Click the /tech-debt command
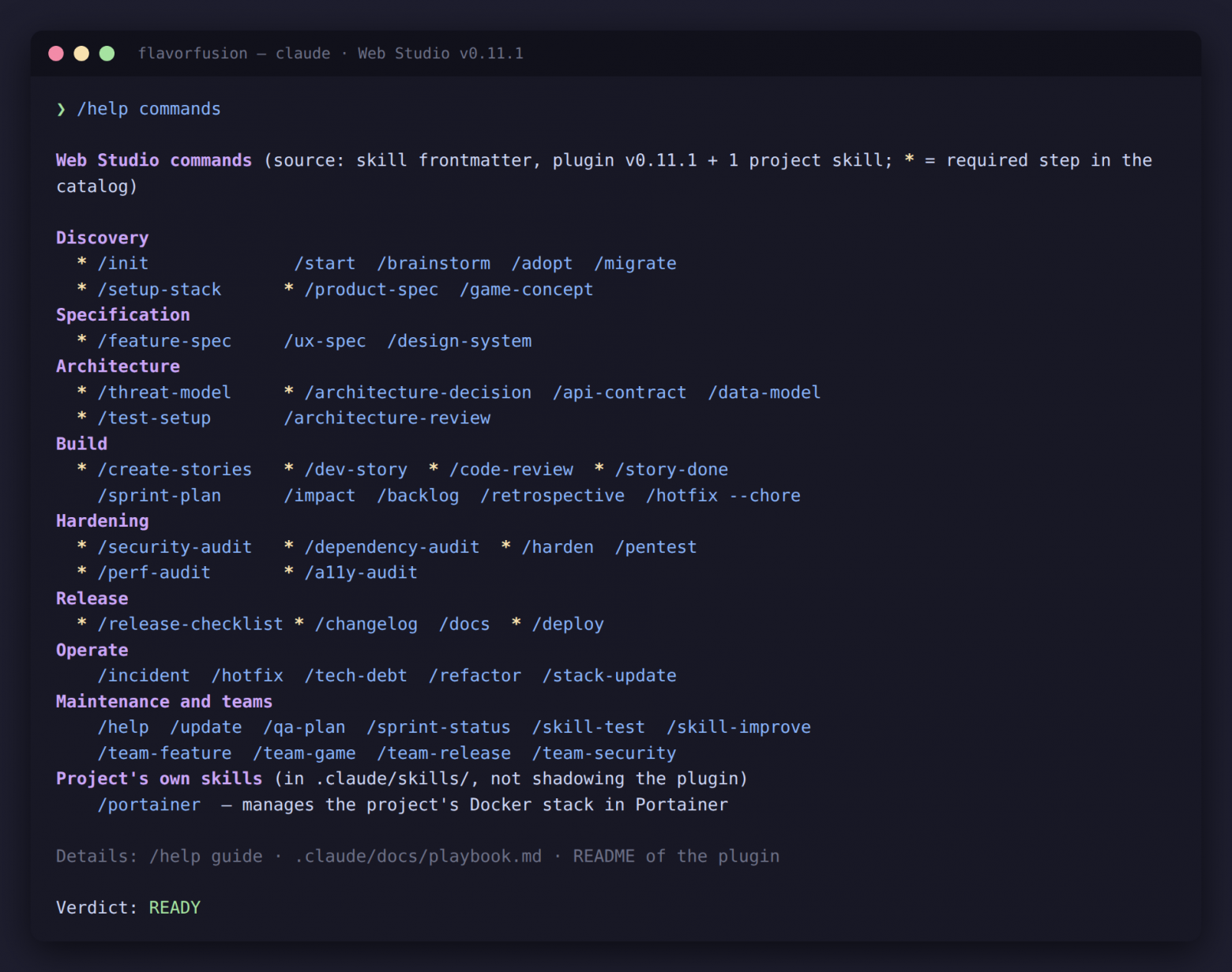 pos(356,676)
